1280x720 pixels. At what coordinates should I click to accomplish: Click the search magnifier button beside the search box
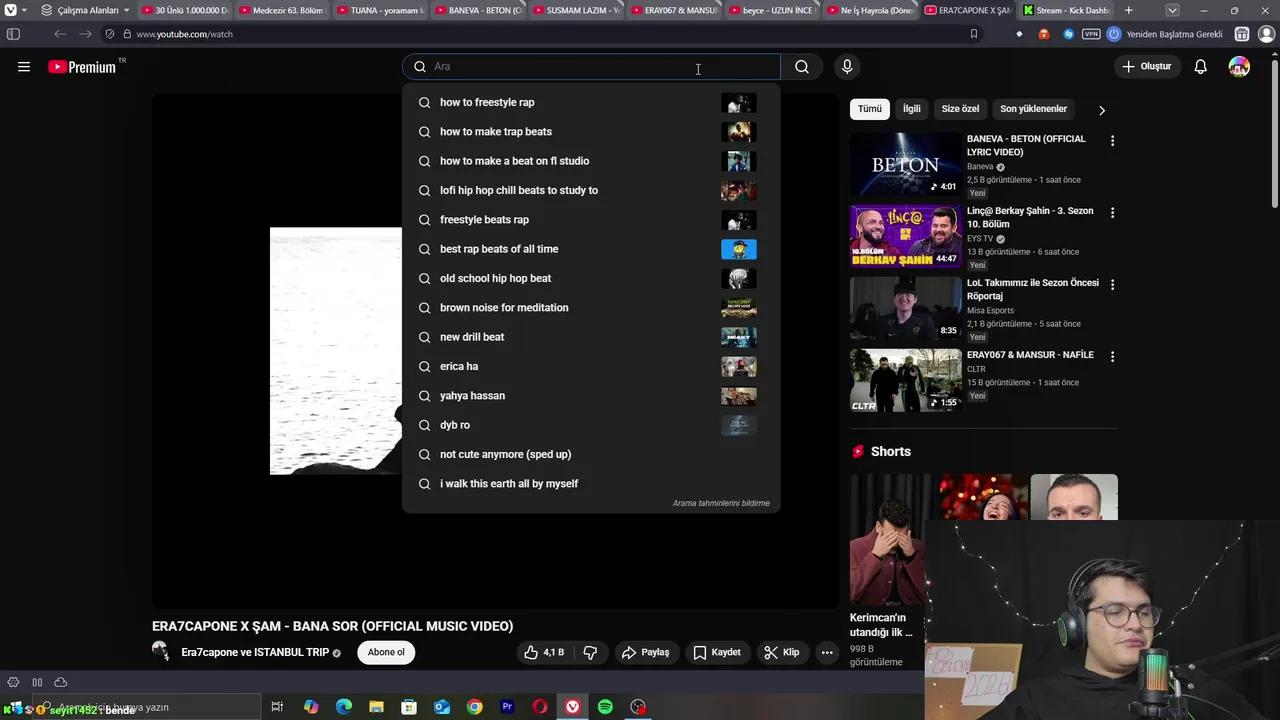coord(802,67)
